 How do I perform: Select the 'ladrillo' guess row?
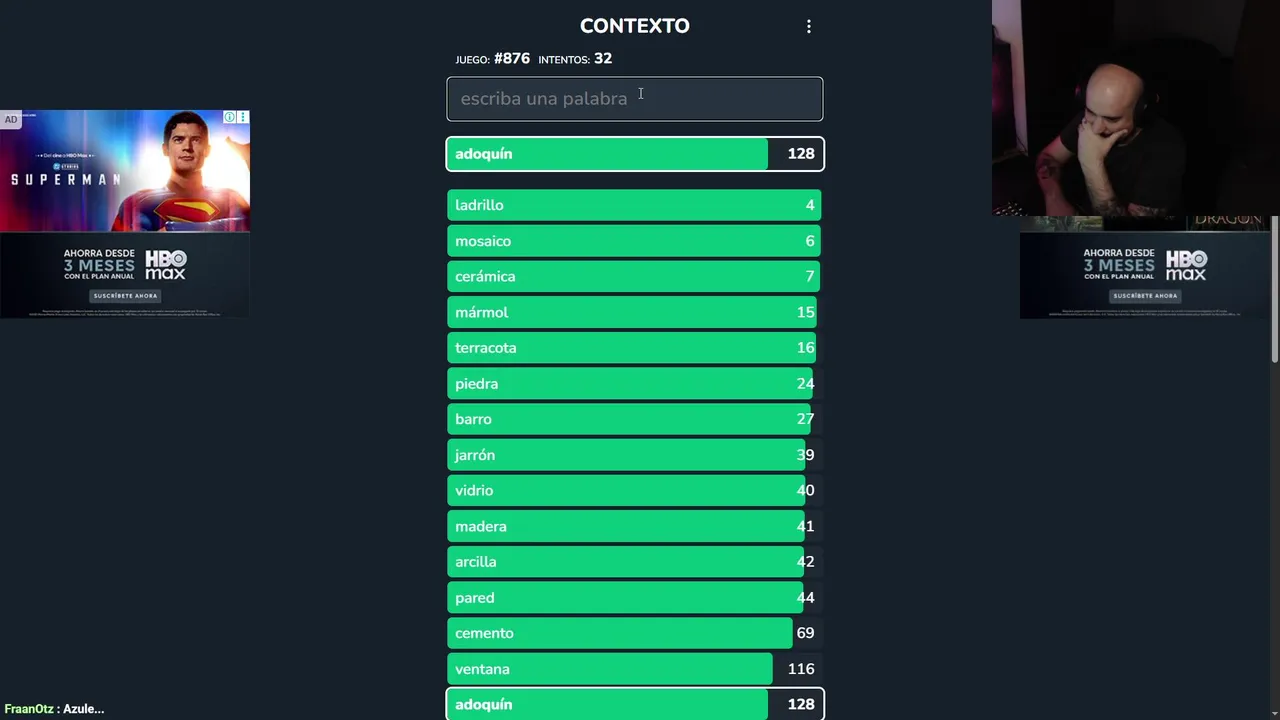point(634,205)
